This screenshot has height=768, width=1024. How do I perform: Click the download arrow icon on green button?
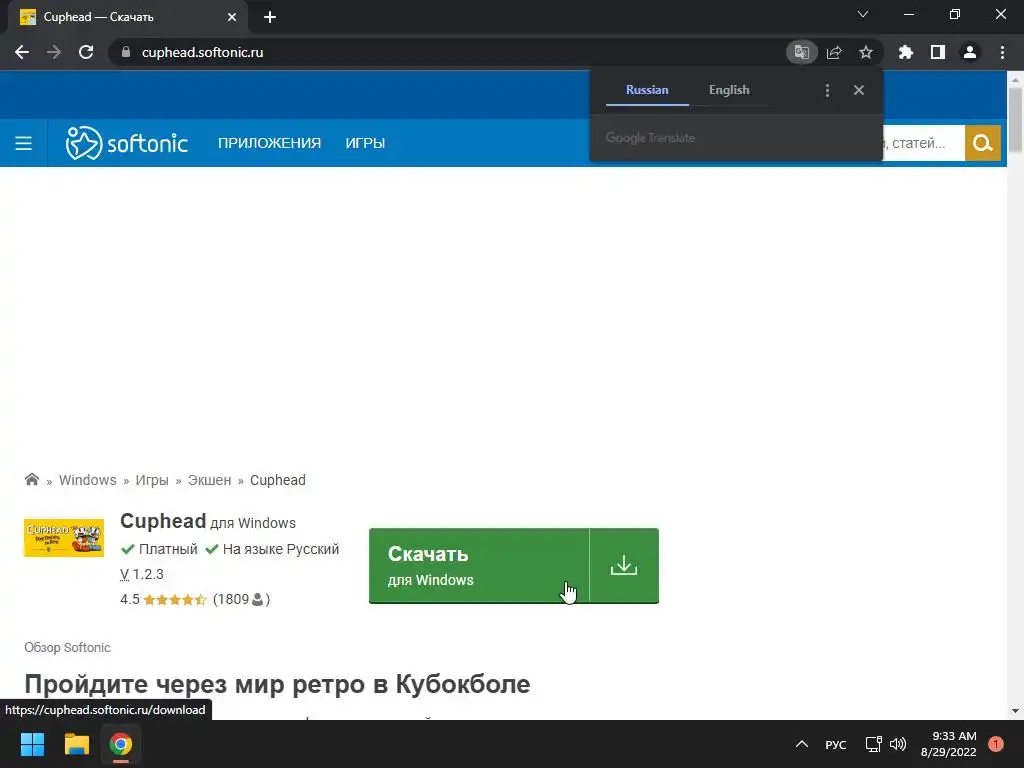pyautogui.click(x=624, y=566)
